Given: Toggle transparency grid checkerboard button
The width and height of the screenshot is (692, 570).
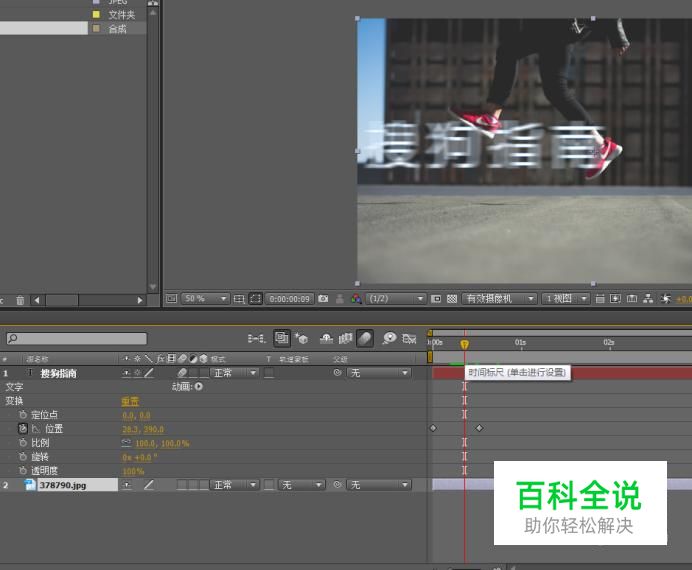Looking at the screenshot, I should [x=451, y=299].
